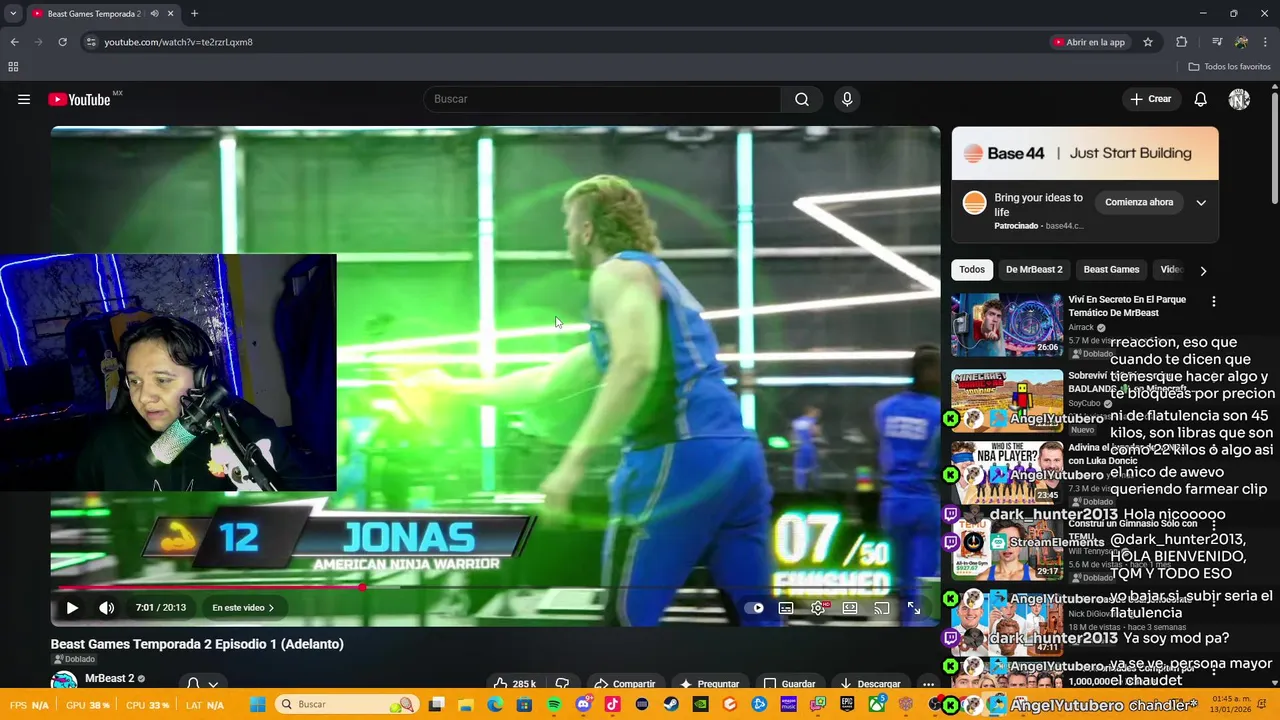The height and width of the screenshot is (720, 1280).
Task: Select the Beast Games chip
Action: pyautogui.click(x=1111, y=270)
